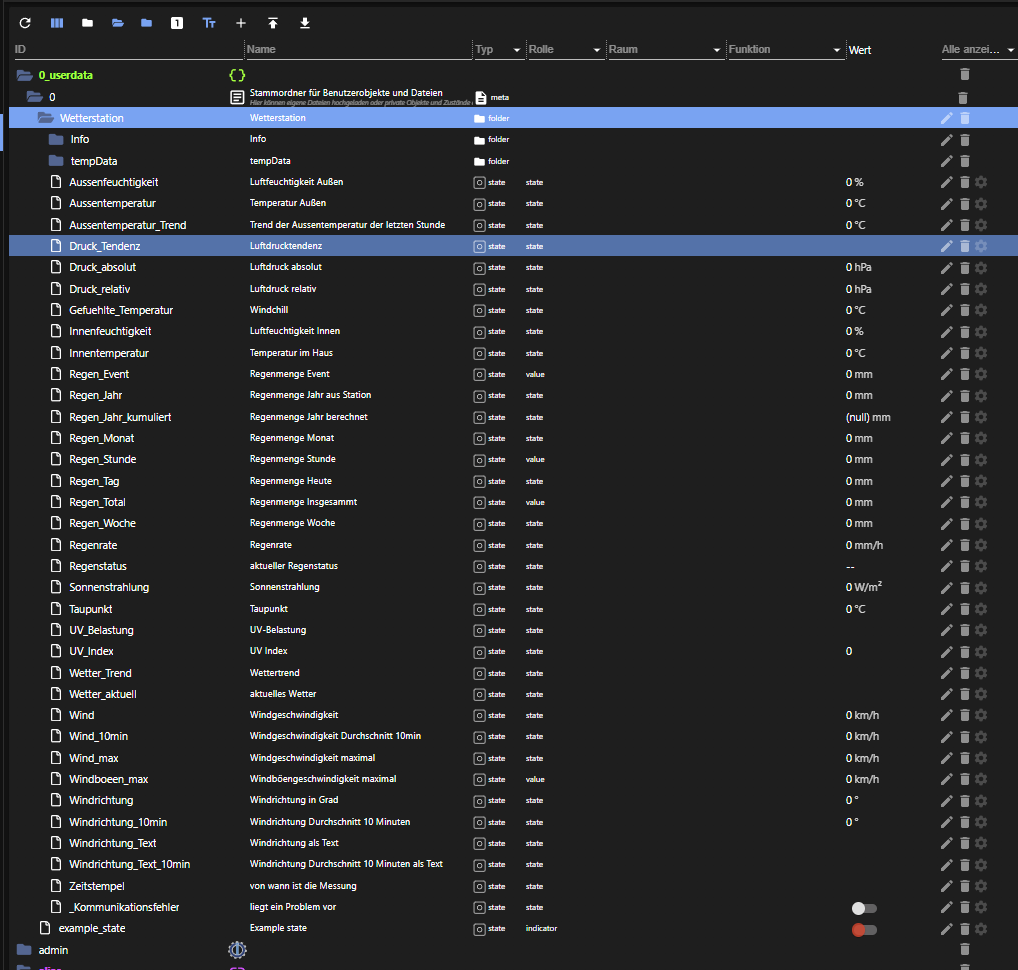Open the column configuration icon in the toolbar

(x=57, y=23)
